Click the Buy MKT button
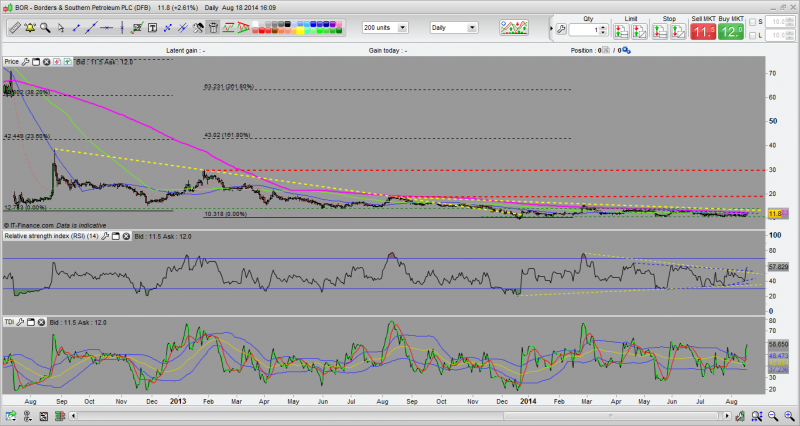800x426 pixels. coord(730,31)
